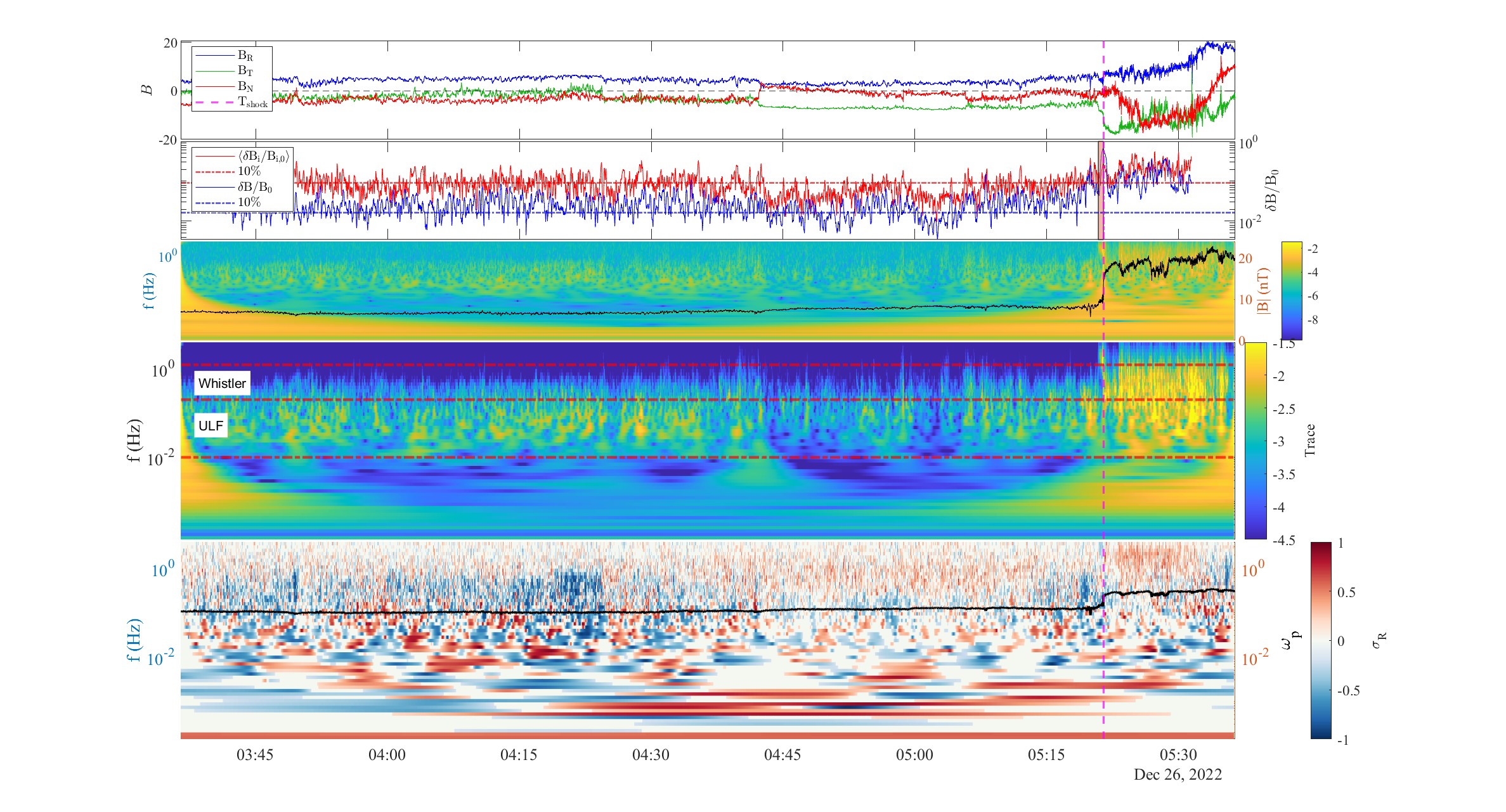Click the black f (Hz) label of Trace panel
The width and height of the screenshot is (1506, 812).
point(134,441)
